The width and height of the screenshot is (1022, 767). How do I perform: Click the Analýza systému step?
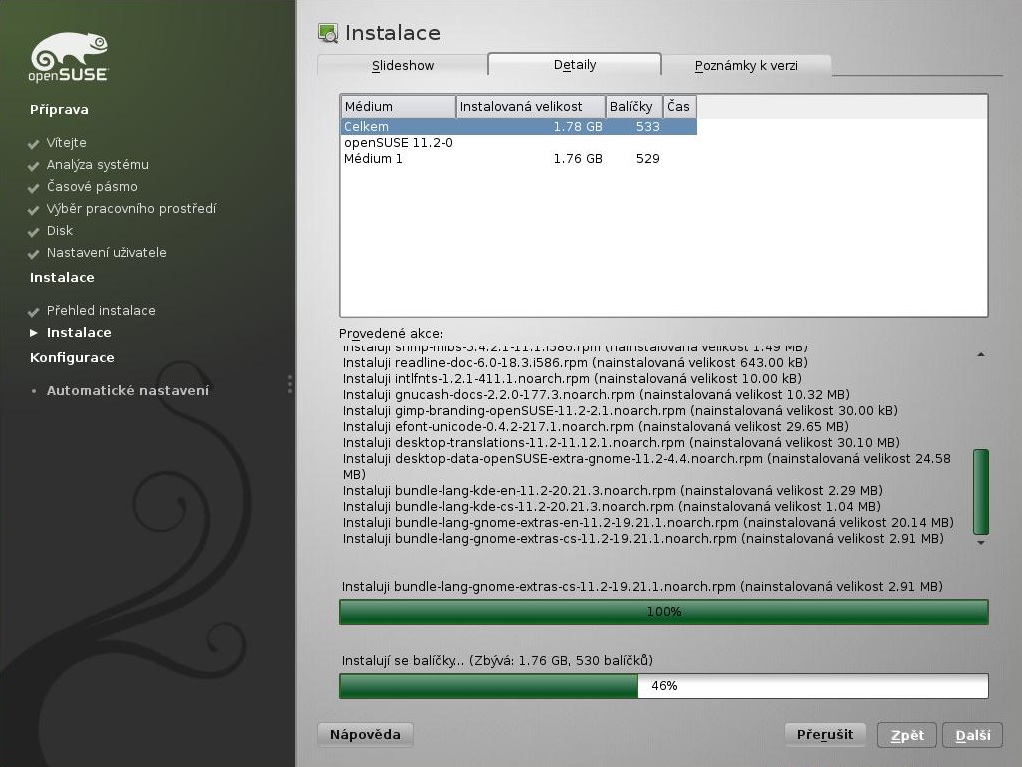(98, 165)
